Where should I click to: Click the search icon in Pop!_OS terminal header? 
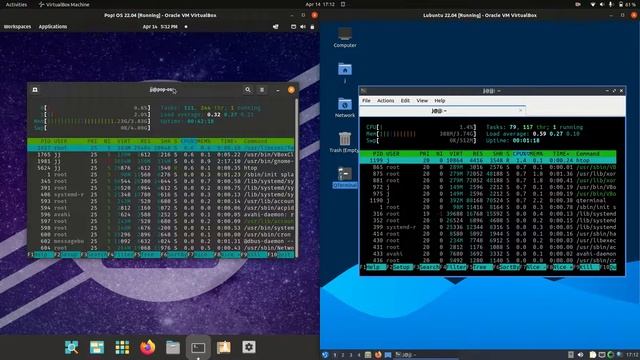pyautogui.click(x=248, y=89)
